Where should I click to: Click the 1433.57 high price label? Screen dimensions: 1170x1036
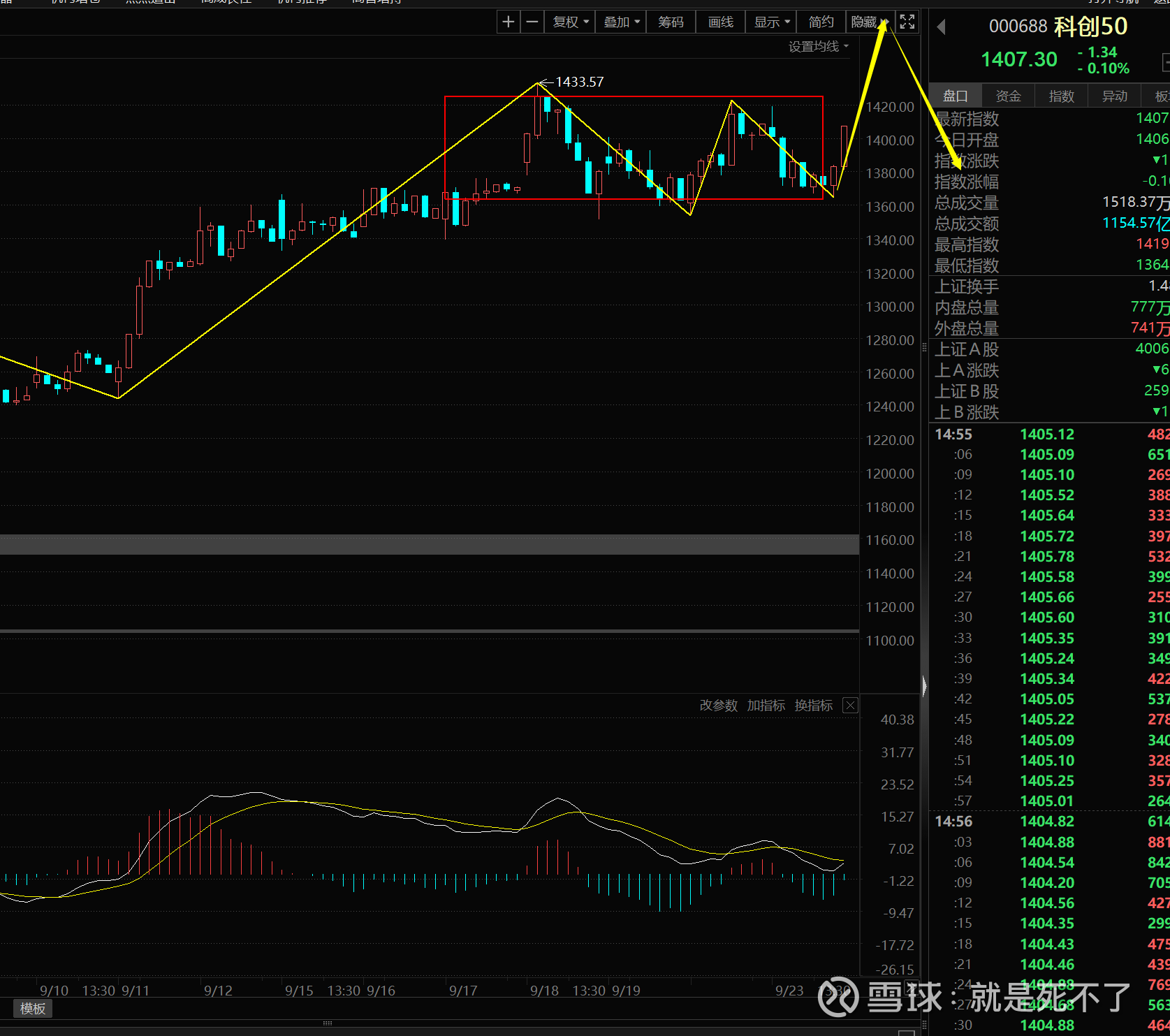point(580,82)
